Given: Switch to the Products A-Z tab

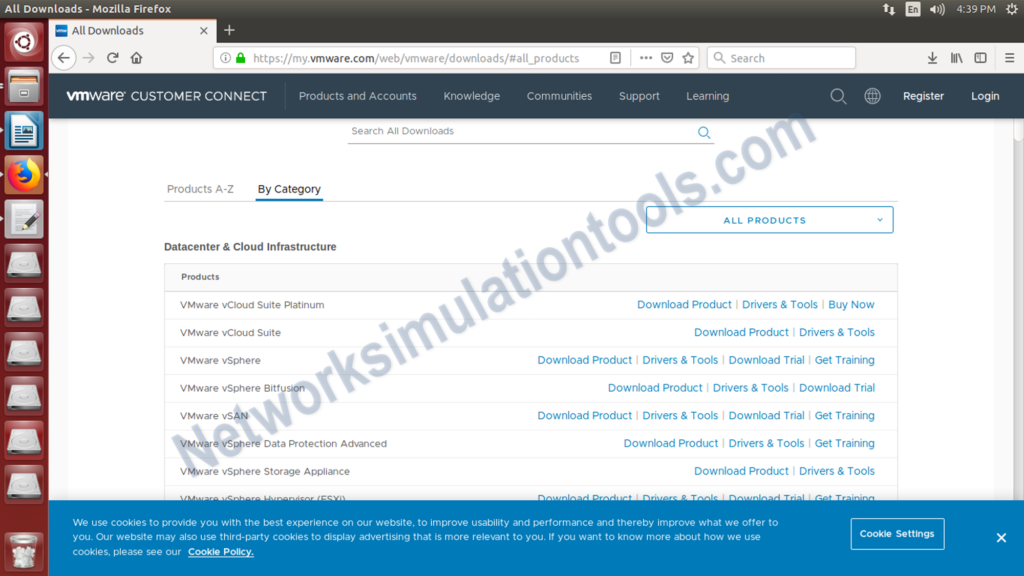Looking at the screenshot, I should pyautogui.click(x=200, y=189).
